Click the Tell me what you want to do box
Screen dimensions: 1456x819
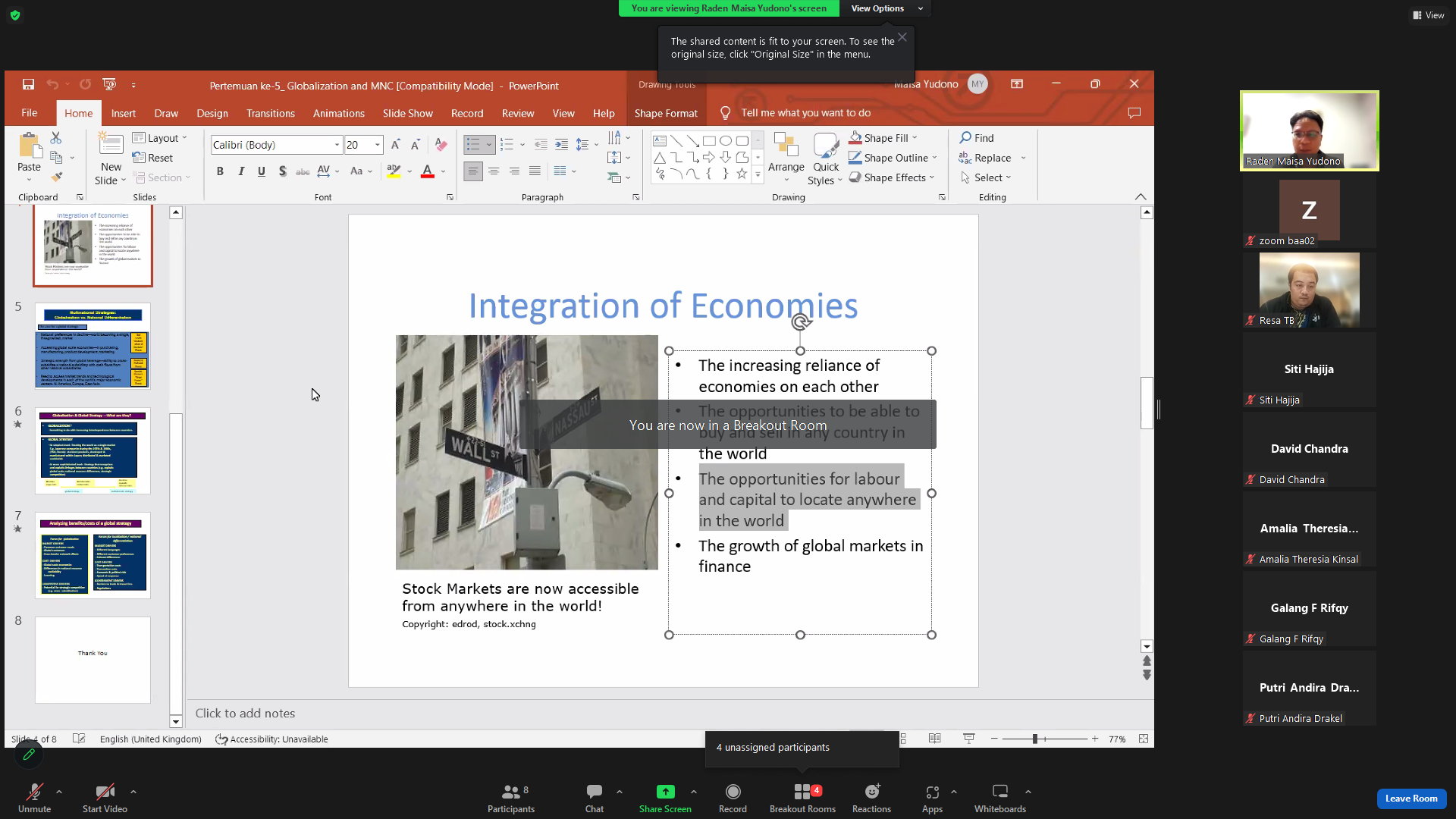click(x=806, y=113)
